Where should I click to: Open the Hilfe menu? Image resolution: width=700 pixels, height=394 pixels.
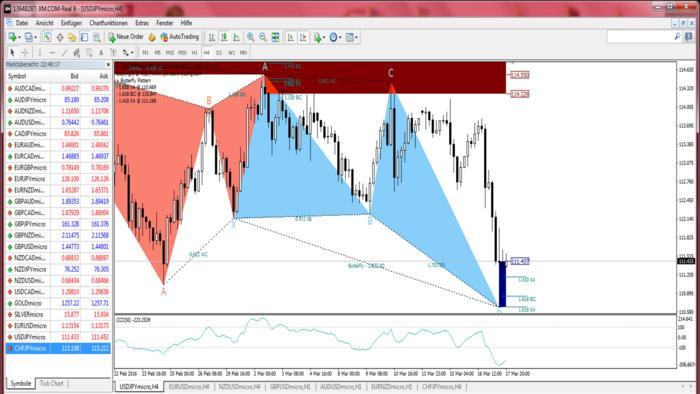point(186,23)
